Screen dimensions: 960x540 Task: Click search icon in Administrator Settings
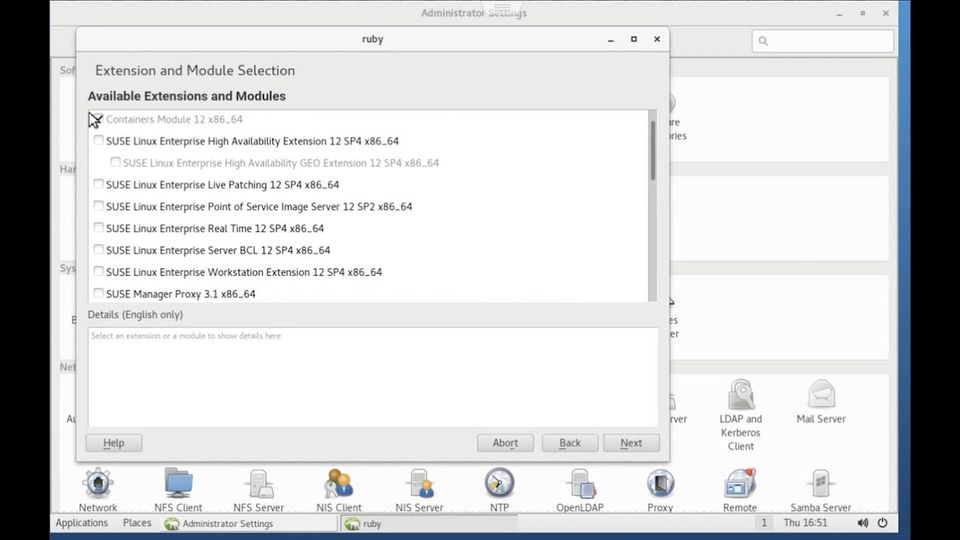pos(763,41)
